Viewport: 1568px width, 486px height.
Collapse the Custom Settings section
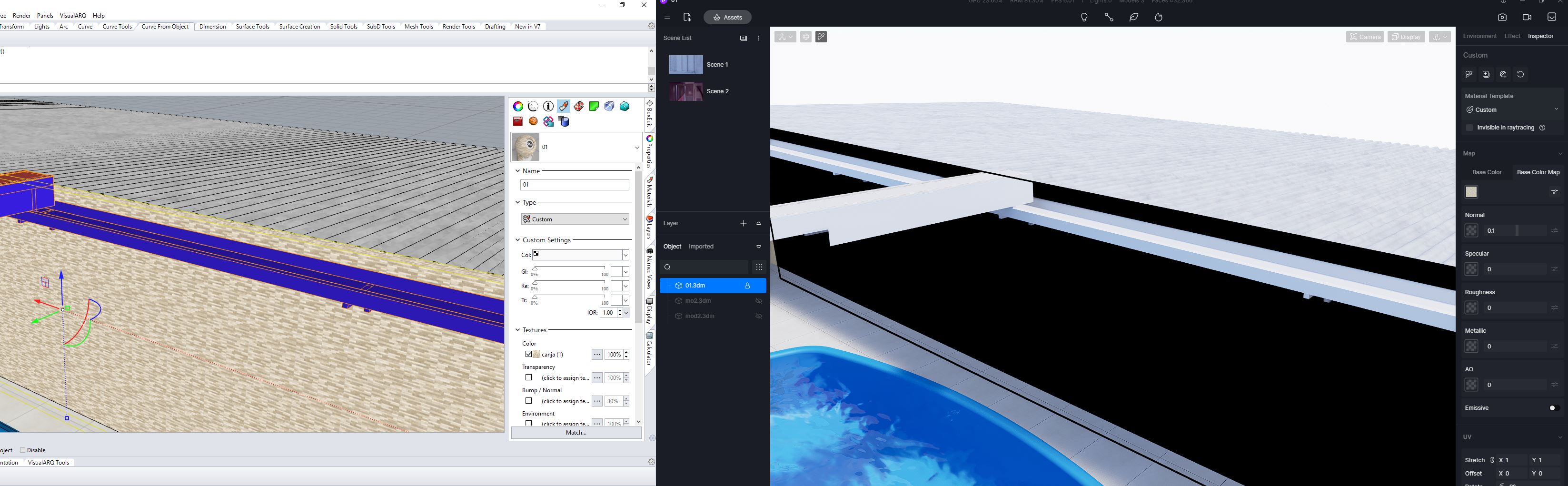(x=517, y=240)
